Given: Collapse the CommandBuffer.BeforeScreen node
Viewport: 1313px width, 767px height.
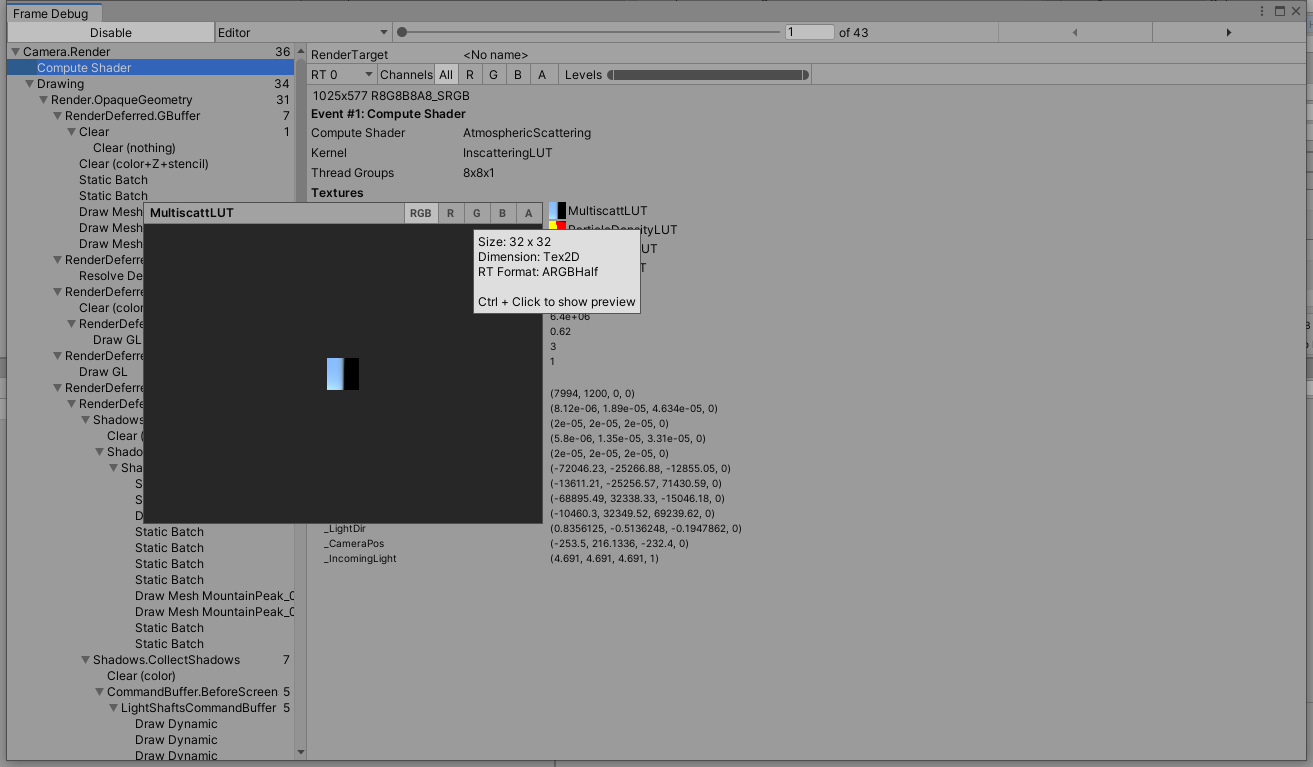Looking at the screenshot, I should tap(99, 692).
